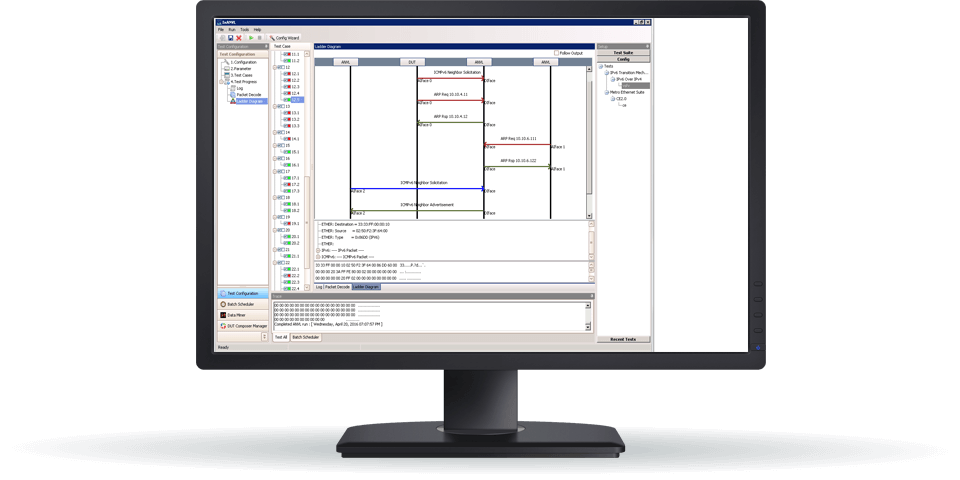Click the Stop icon in the toolbar
The image size is (960, 480).
(x=260, y=37)
